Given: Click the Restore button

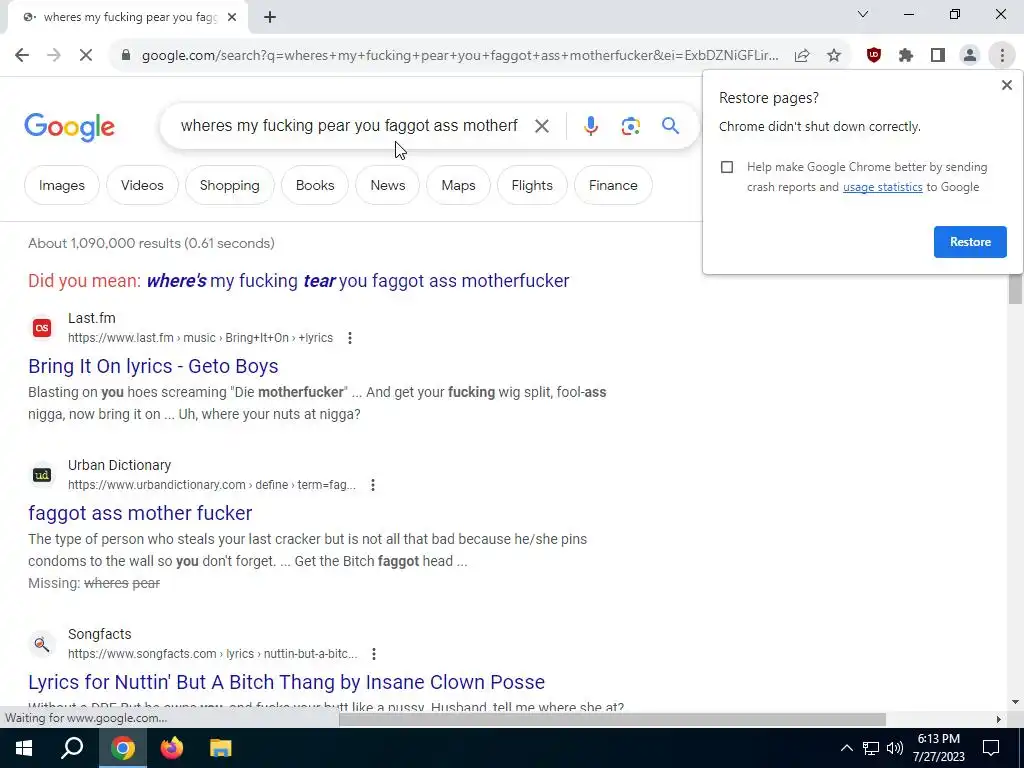Looking at the screenshot, I should point(970,242).
